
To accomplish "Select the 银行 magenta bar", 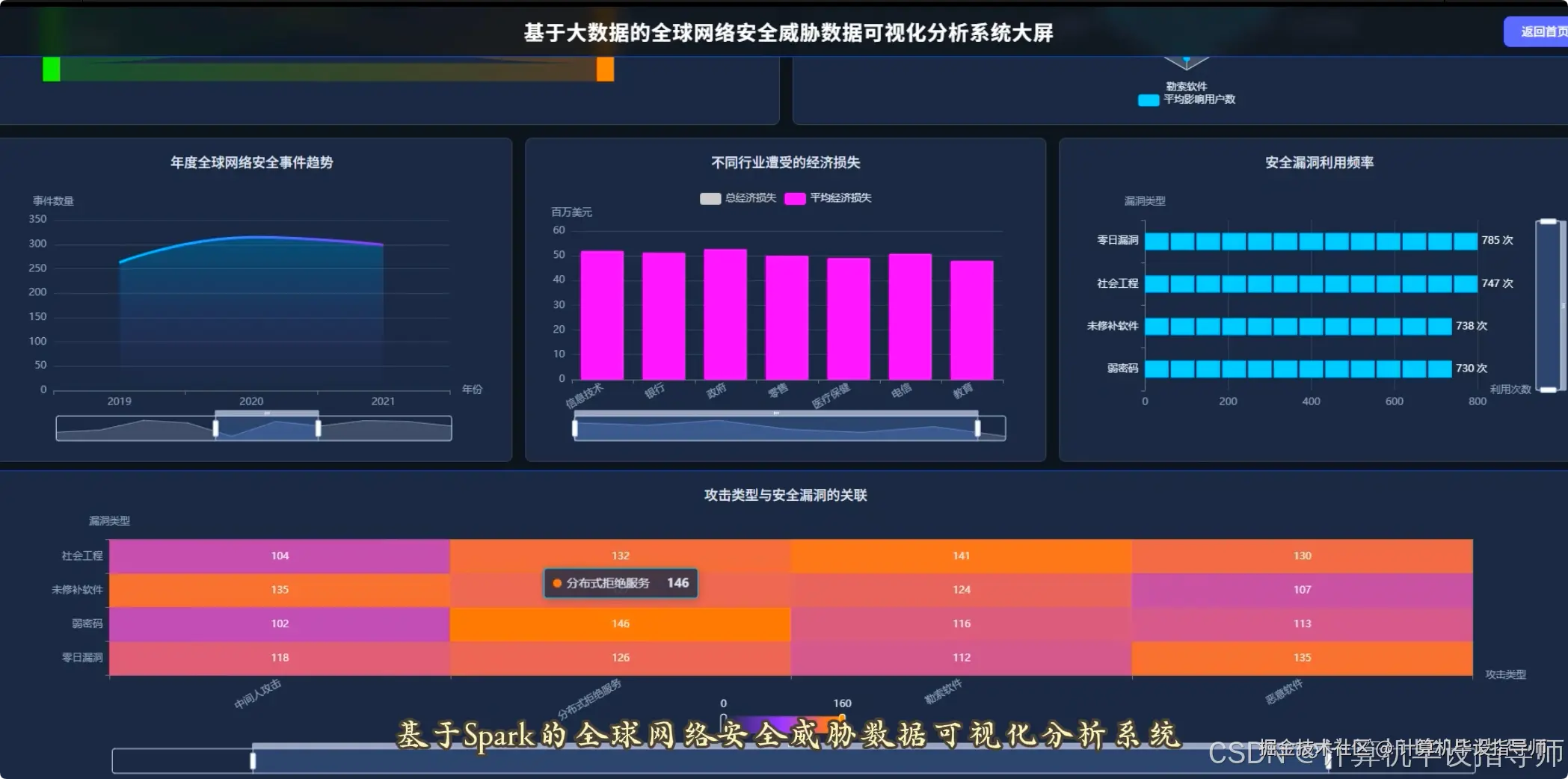I will pos(664,316).
